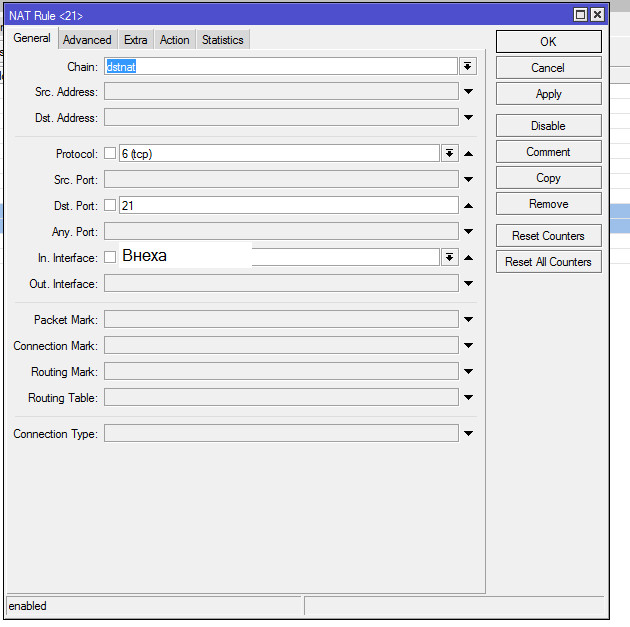
Task: Click the Dst. Port value field
Action: pos(288,205)
